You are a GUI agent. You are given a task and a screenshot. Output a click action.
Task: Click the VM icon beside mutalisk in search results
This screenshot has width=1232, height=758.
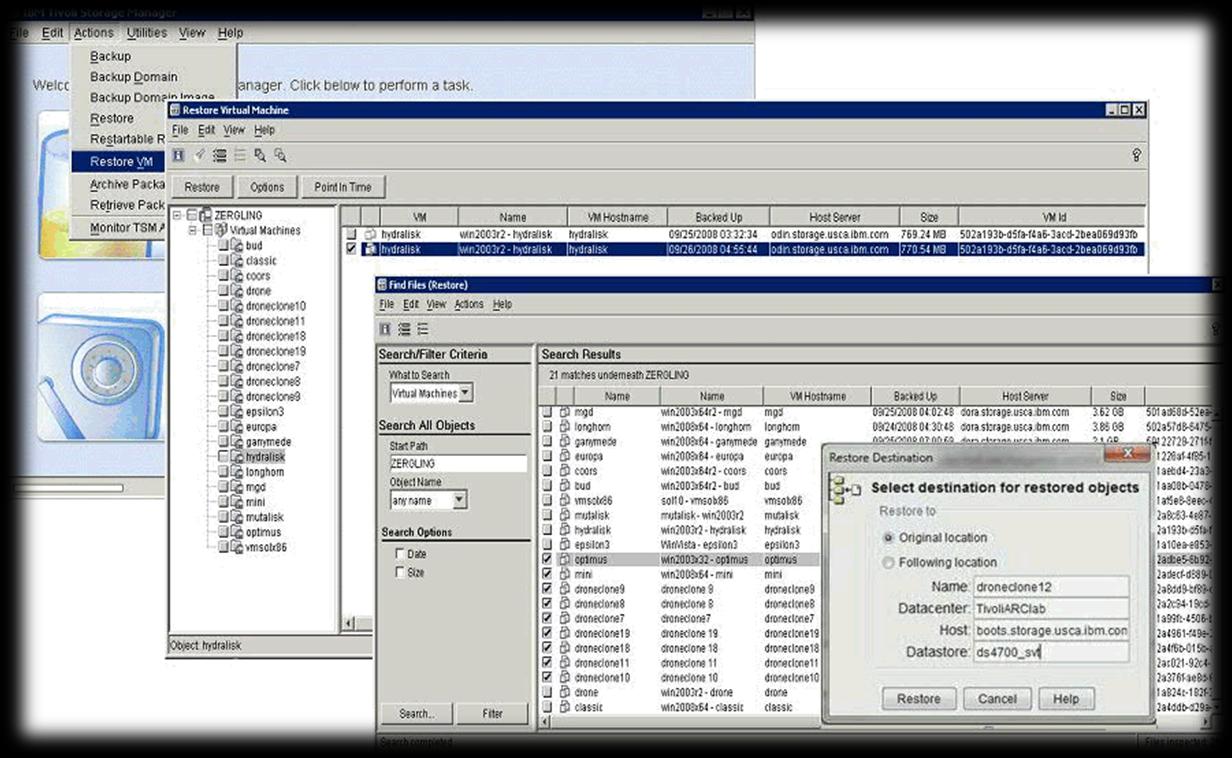pyautogui.click(x=565, y=515)
